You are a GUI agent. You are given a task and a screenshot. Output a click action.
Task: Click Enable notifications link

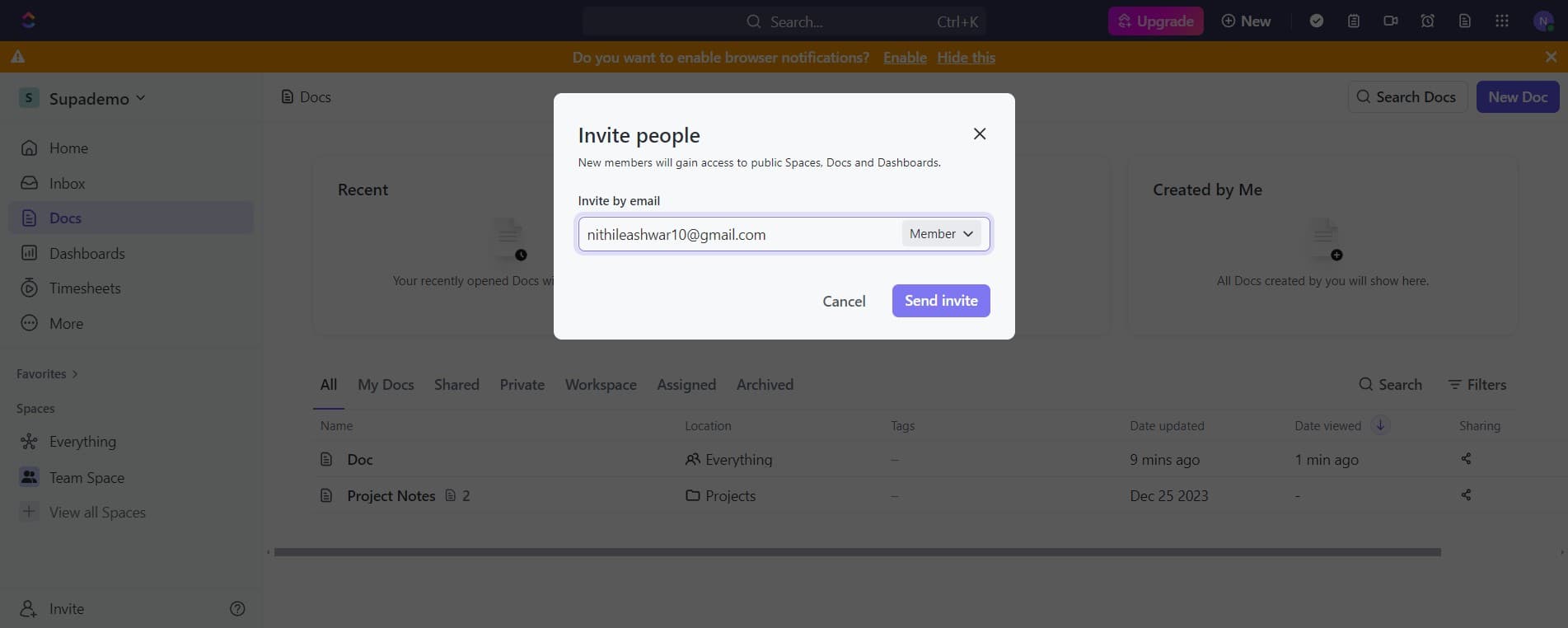pos(905,57)
